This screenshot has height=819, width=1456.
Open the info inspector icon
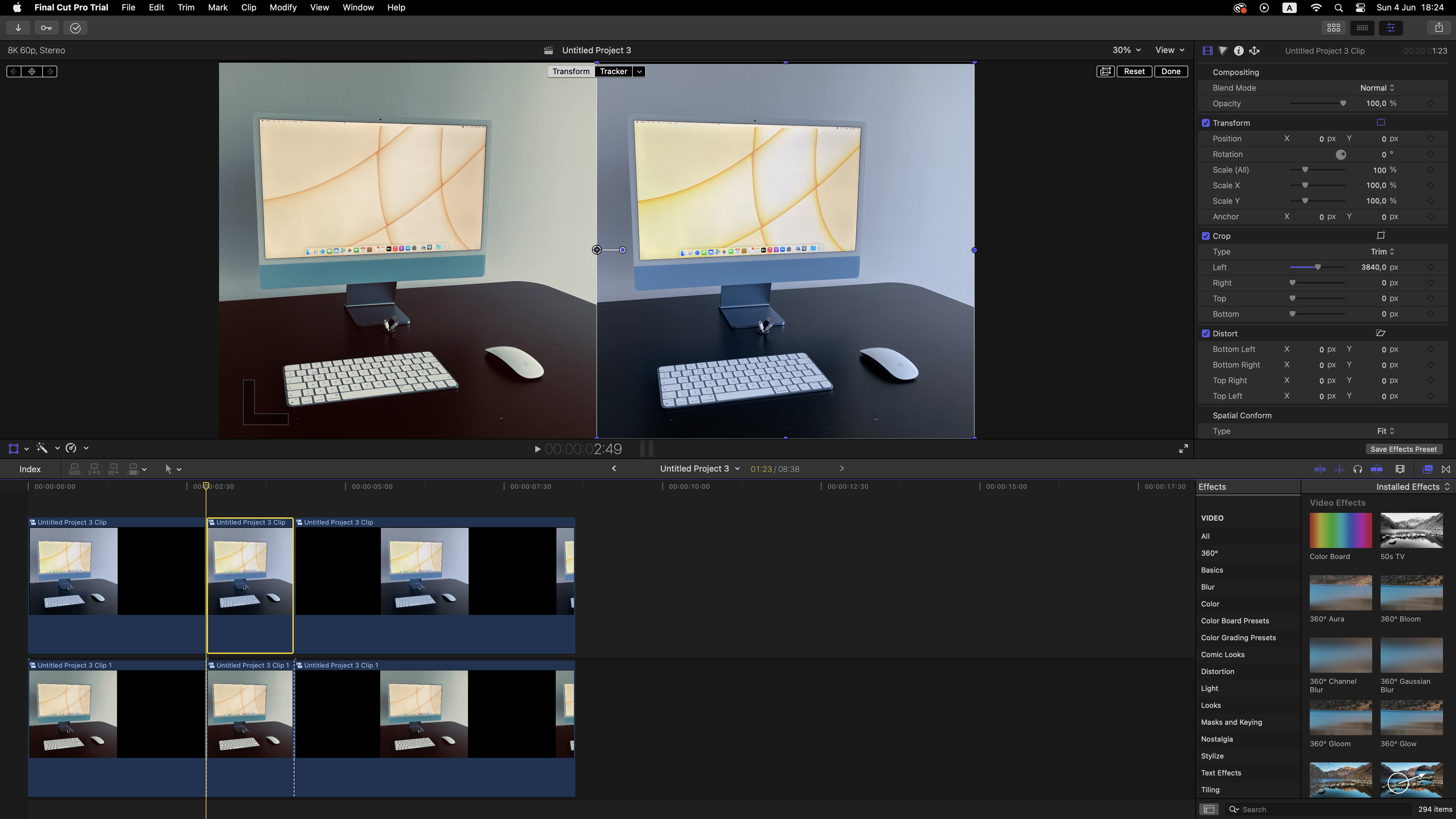(x=1238, y=51)
